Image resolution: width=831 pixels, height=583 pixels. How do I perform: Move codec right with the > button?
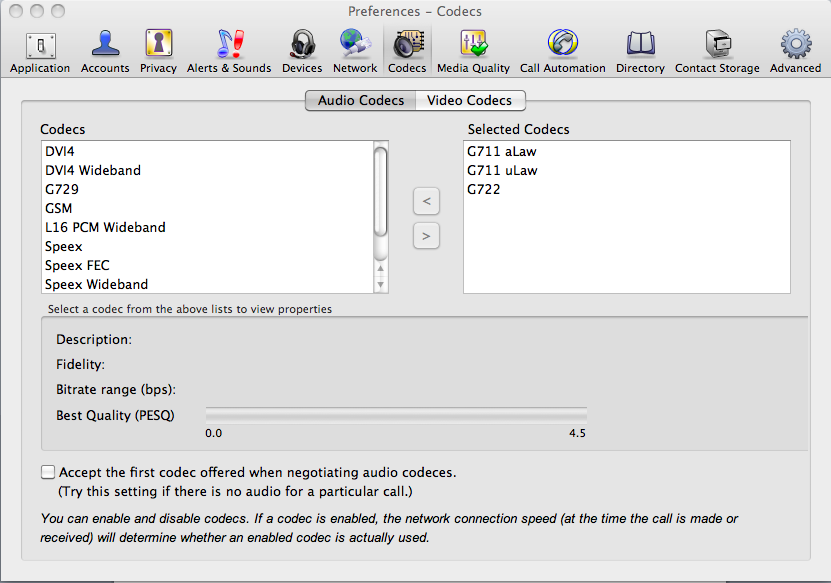426,236
